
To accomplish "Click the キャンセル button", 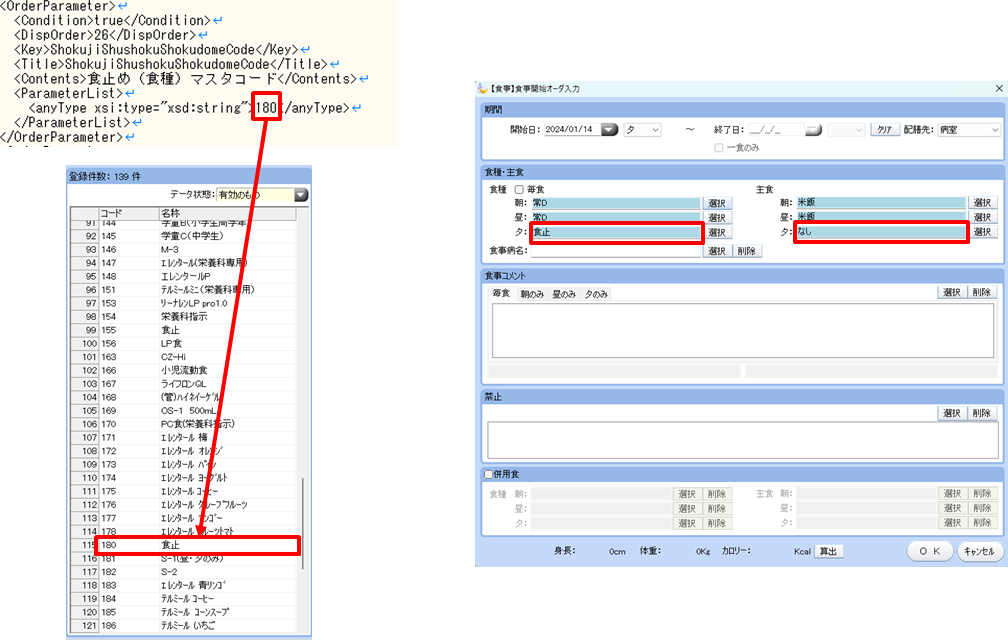I will tap(979, 552).
